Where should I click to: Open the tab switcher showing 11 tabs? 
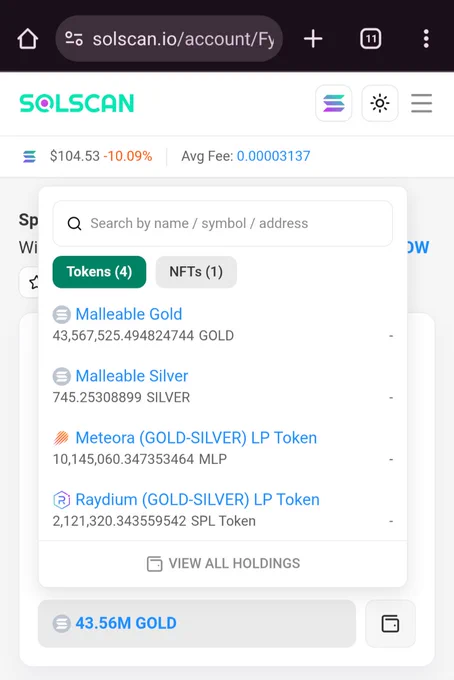[371, 39]
